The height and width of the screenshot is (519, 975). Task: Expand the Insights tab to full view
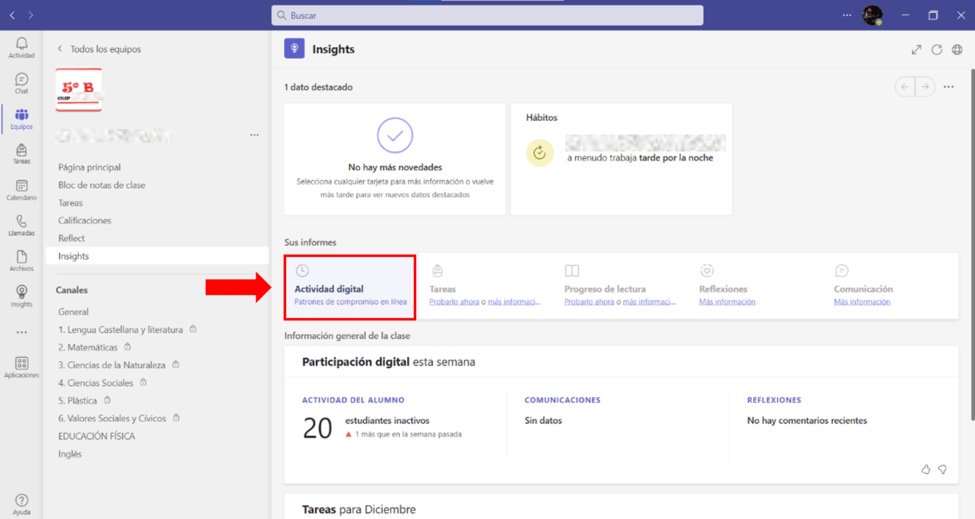click(x=916, y=50)
